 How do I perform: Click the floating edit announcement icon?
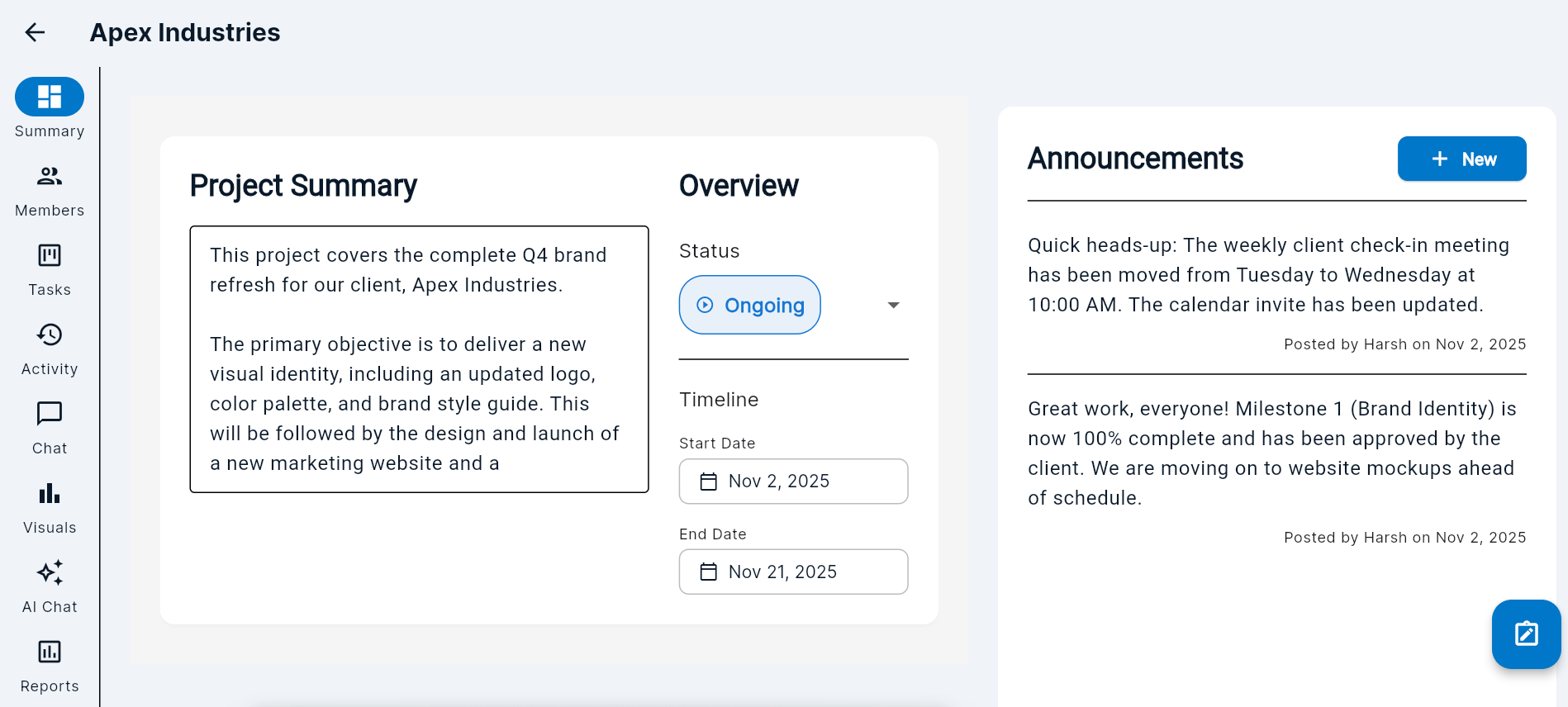click(1525, 633)
